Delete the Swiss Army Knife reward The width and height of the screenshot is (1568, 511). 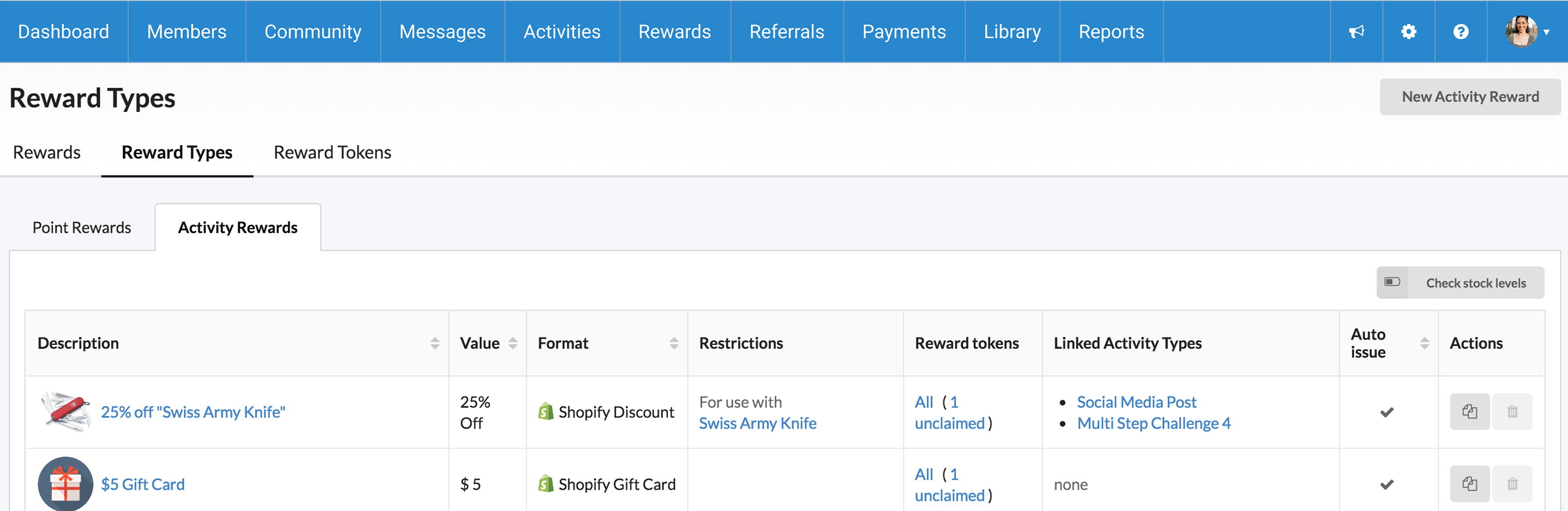click(x=1512, y=412)
